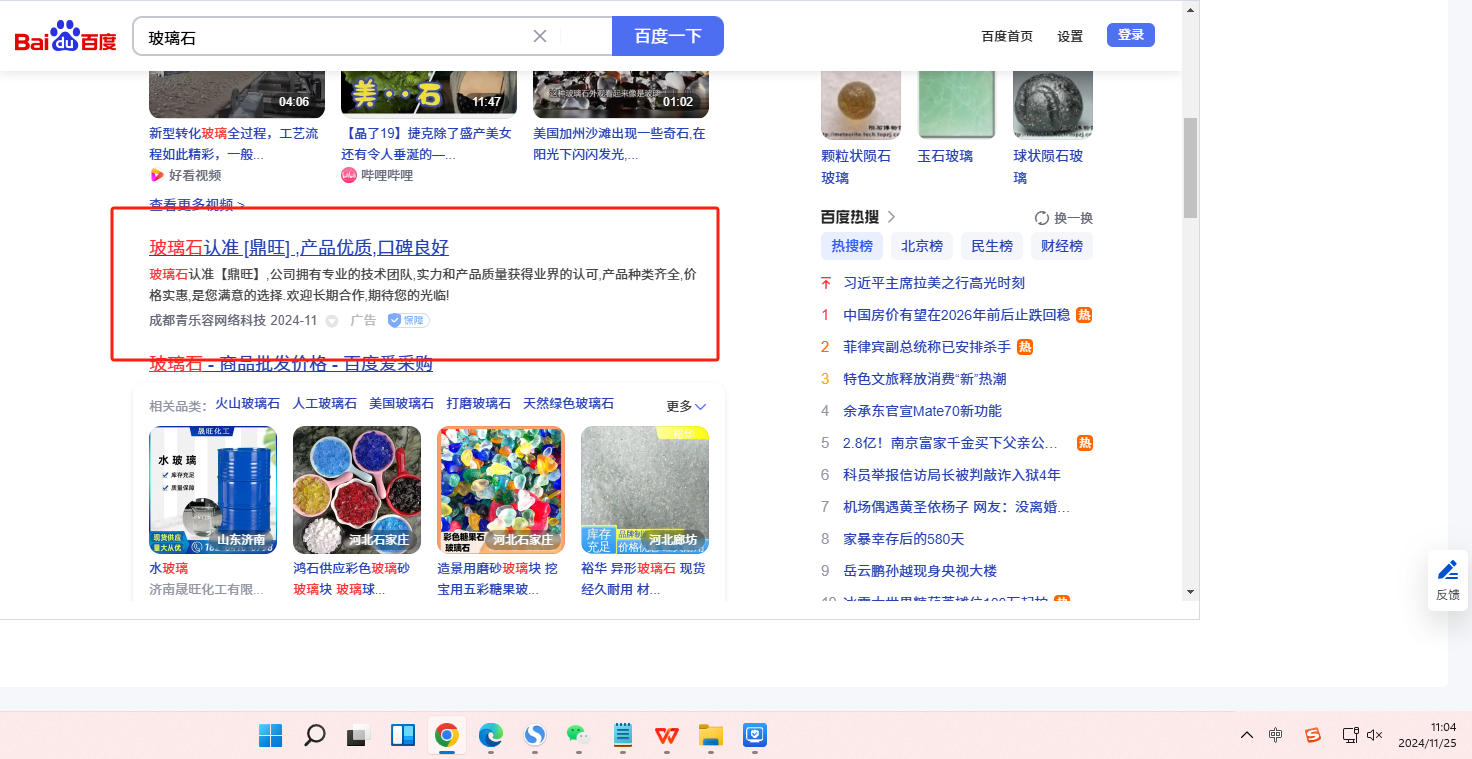1472x759 pixels.
Task: Open the 玻璃石认准 [鼎旺] ad result
Action: 299,248
